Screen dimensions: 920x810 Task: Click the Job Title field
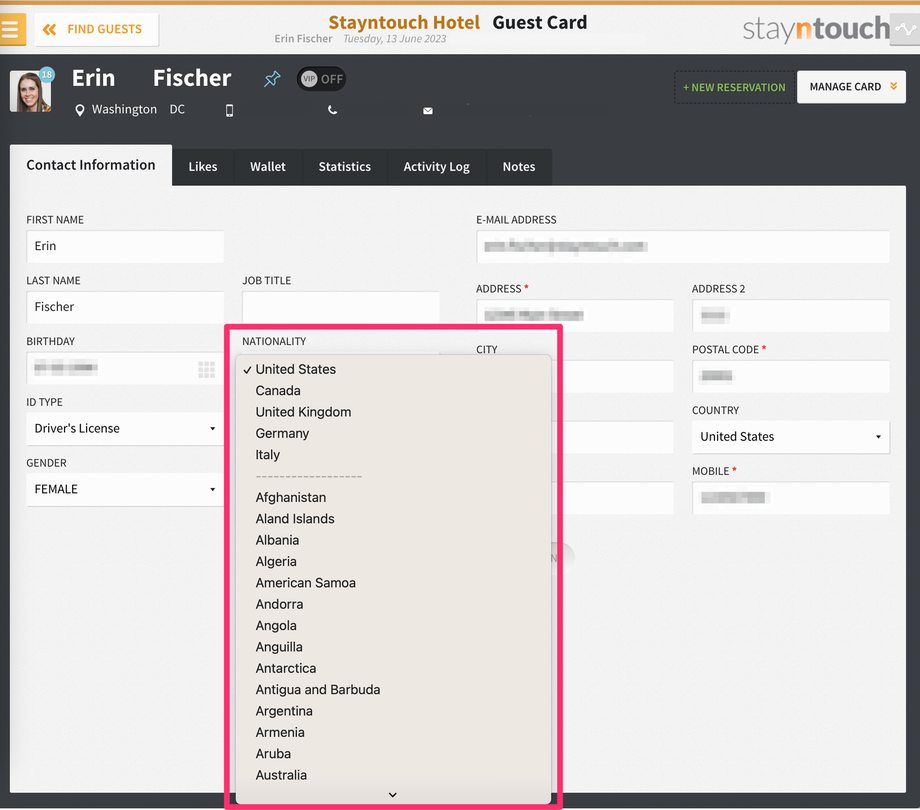tap(341, 307)
